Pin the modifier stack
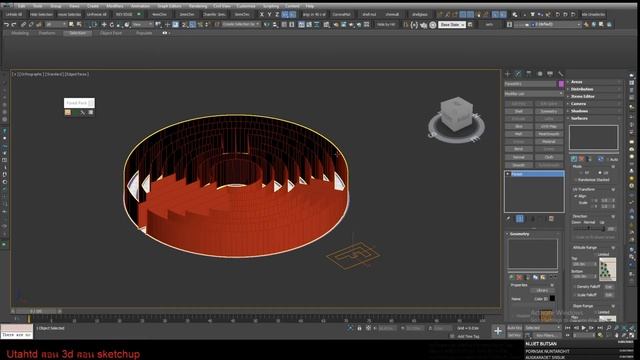 click(x=509, y=219)
